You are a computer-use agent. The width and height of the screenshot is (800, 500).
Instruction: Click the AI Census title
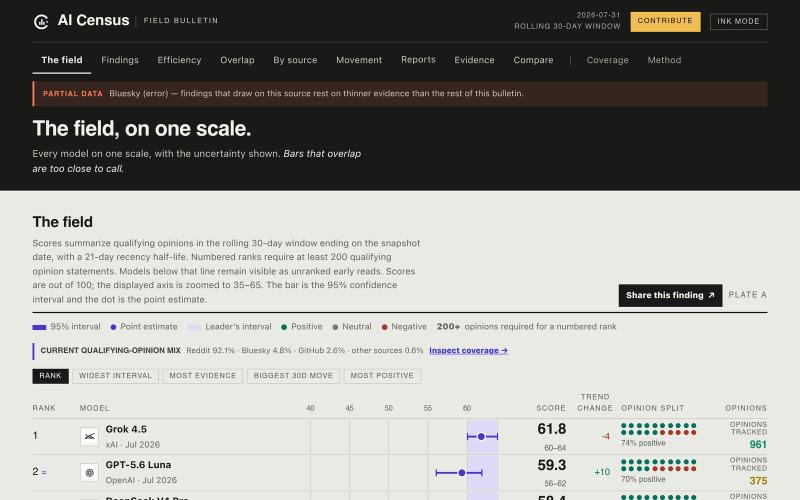pos(93,20)
